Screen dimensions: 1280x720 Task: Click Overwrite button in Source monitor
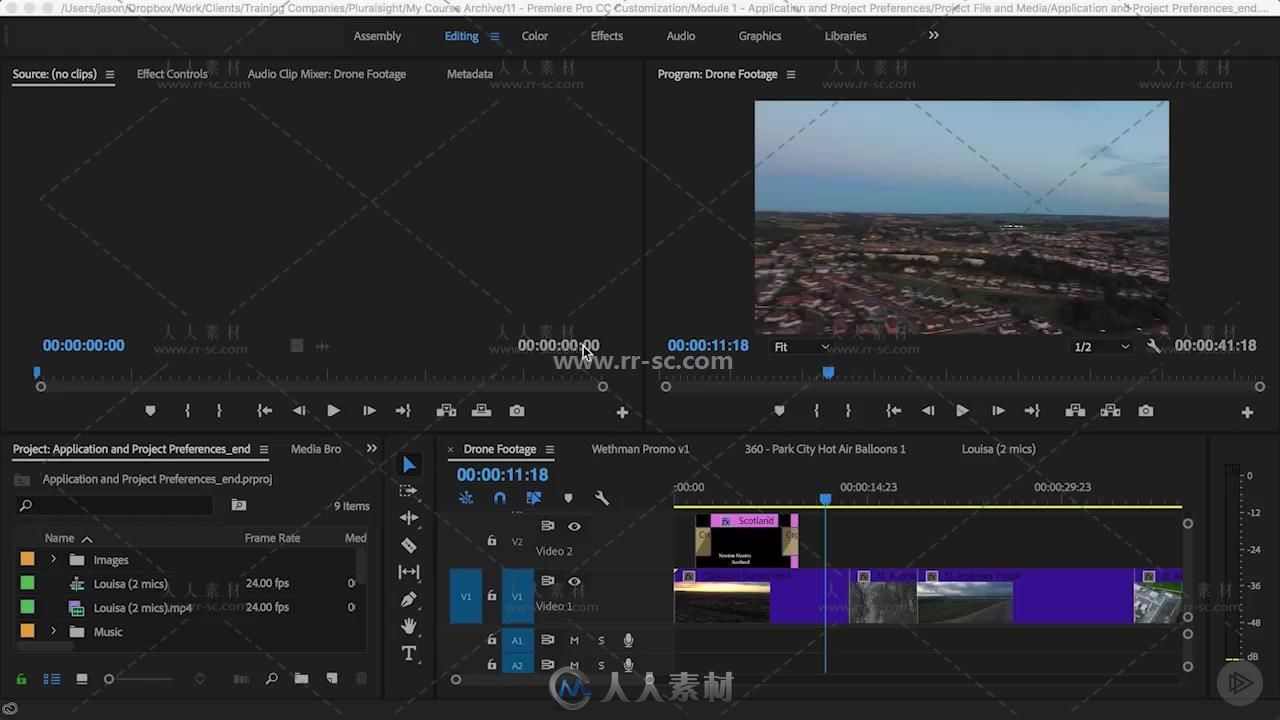point(481,411)
